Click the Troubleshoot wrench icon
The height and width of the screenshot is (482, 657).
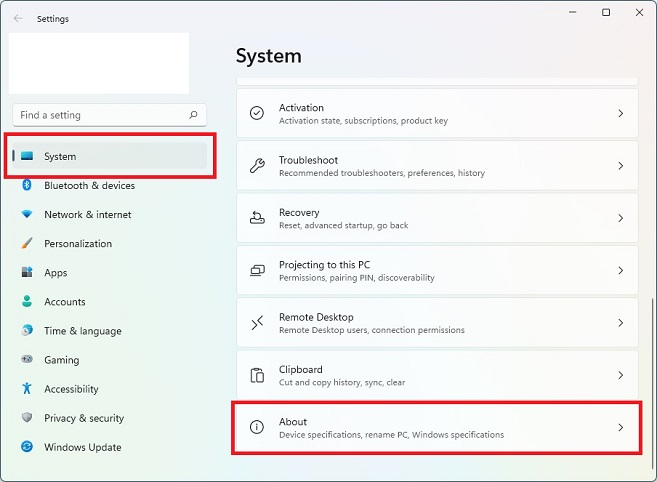coord(257,166)
